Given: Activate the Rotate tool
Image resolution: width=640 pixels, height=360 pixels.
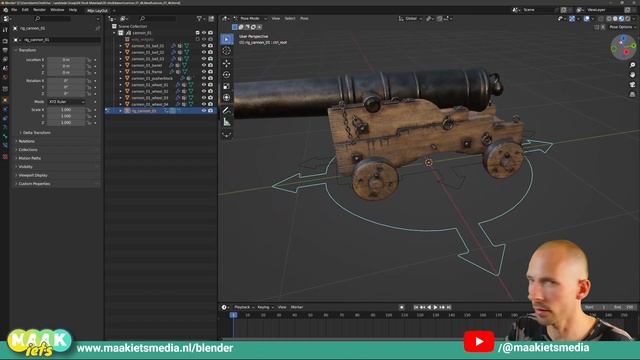Looking at the screenshot, I should (x=227, y=75).
